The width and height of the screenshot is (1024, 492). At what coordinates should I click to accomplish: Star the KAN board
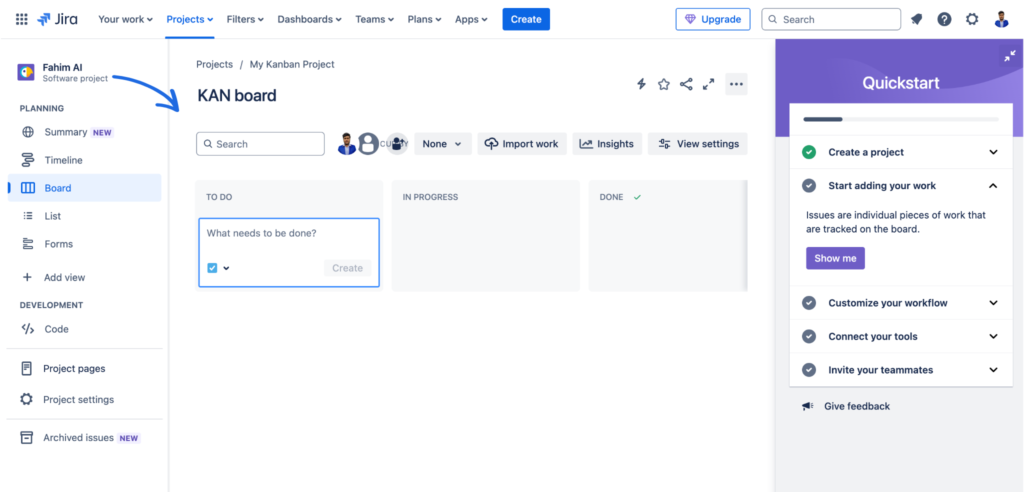664,84
